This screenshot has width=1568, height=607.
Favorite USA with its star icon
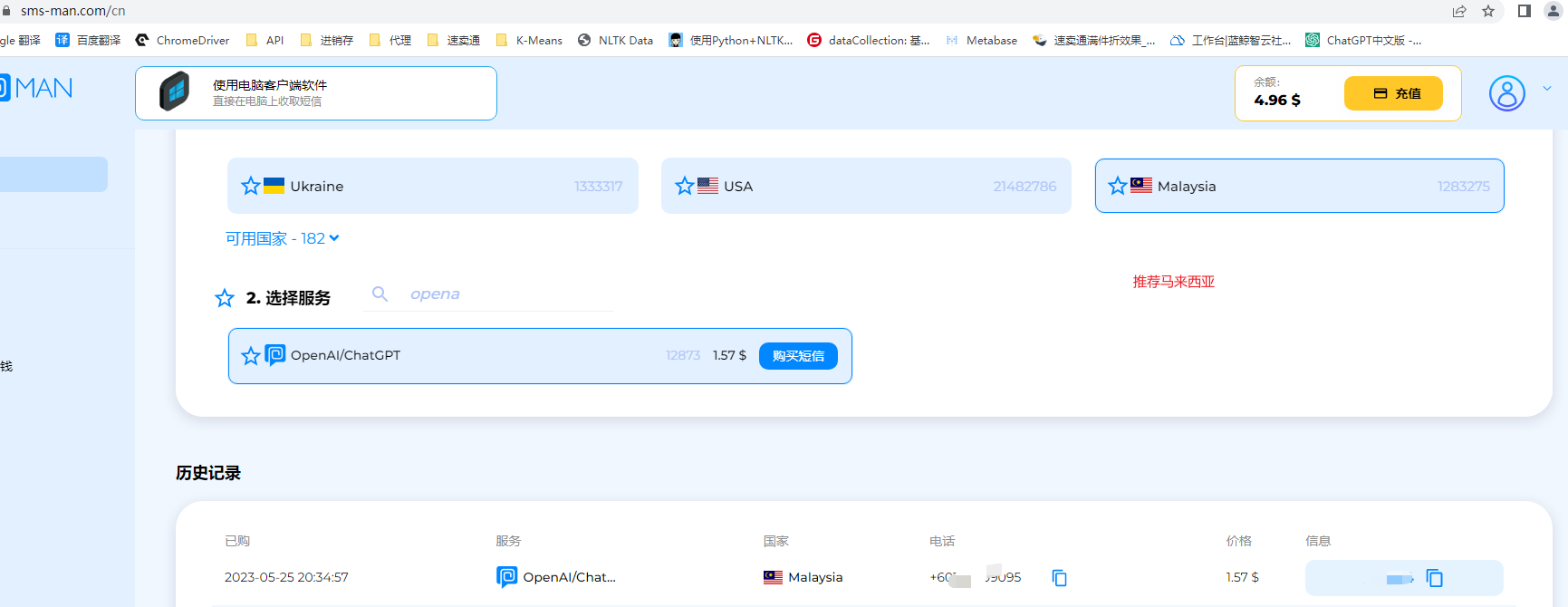point(685,186)
